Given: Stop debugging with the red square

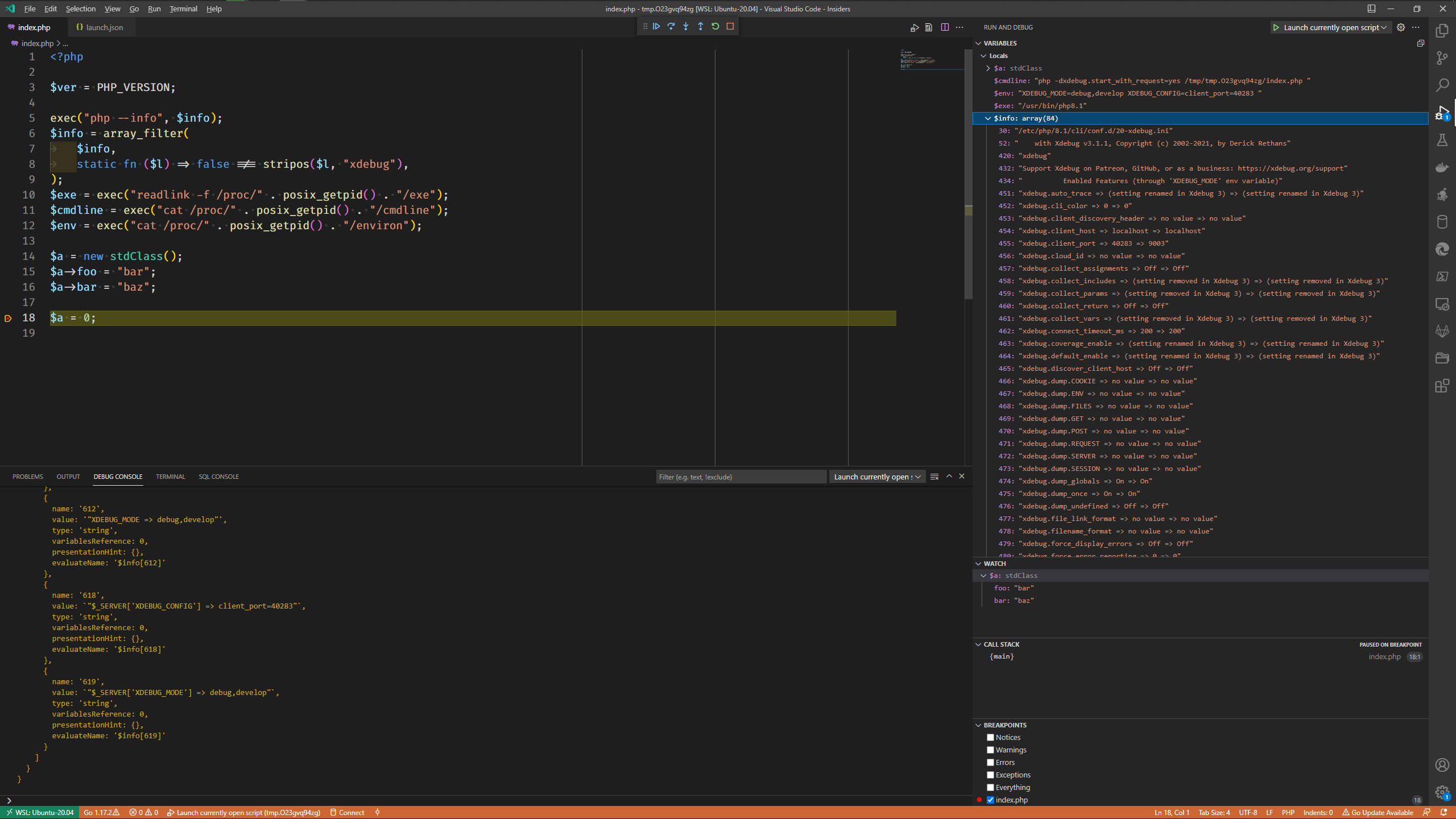Looking at the screenshot, I should click(730, 26).
